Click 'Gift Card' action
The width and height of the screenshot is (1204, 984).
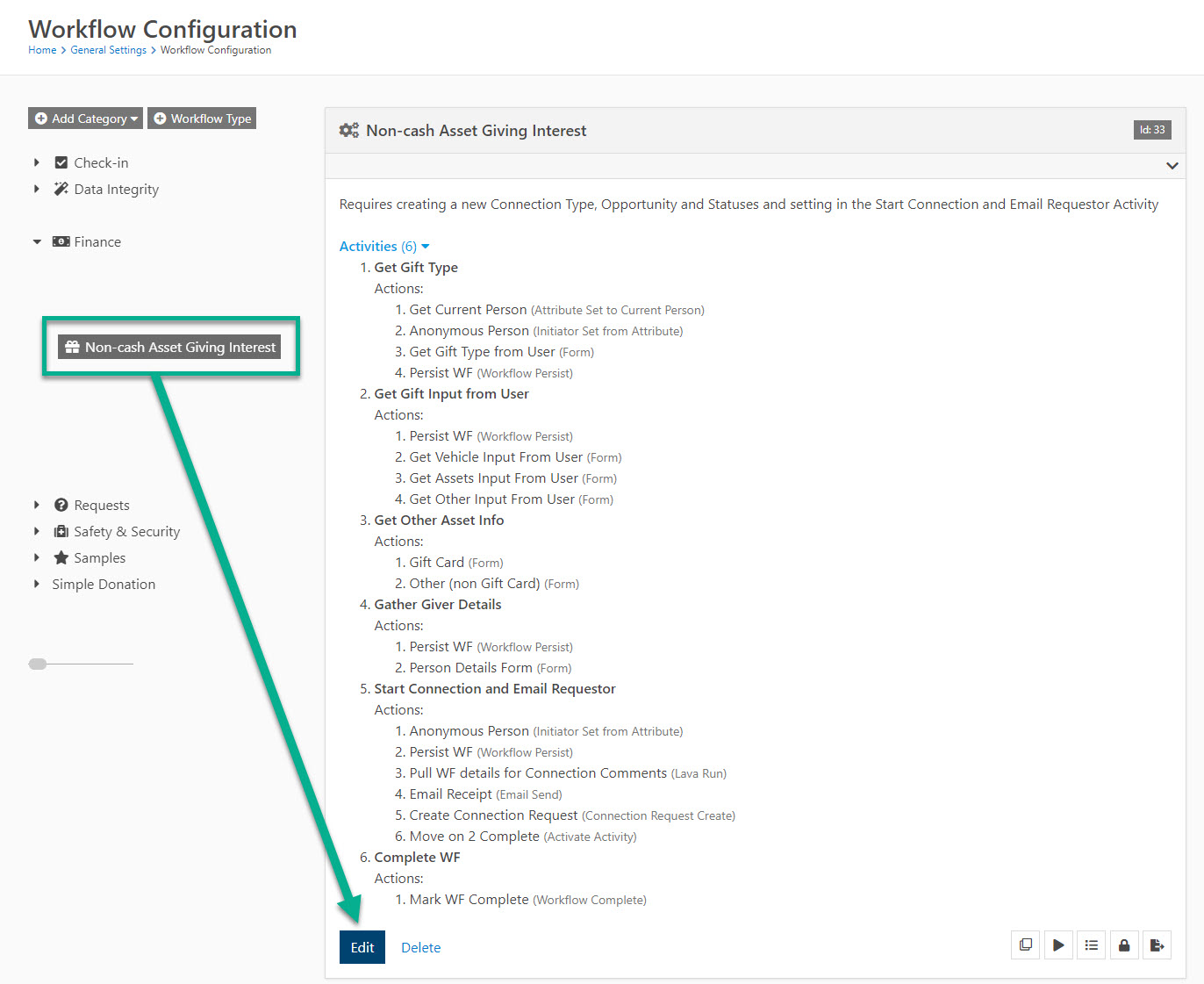click(x=437, y=563)
